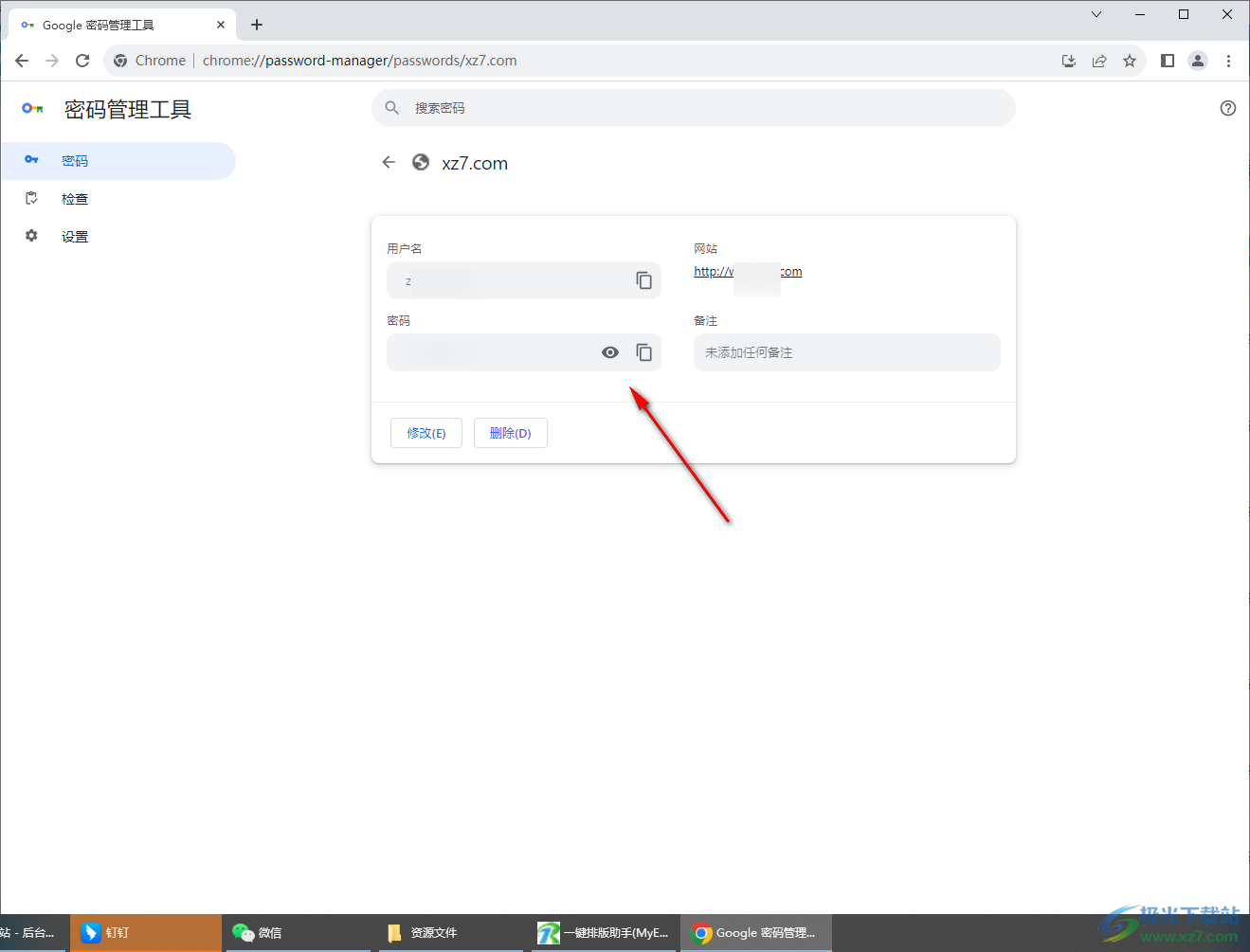Open Google 密码管理 Chrome taskbar item
The image size is (1250, 952).
tap(756, 933)
